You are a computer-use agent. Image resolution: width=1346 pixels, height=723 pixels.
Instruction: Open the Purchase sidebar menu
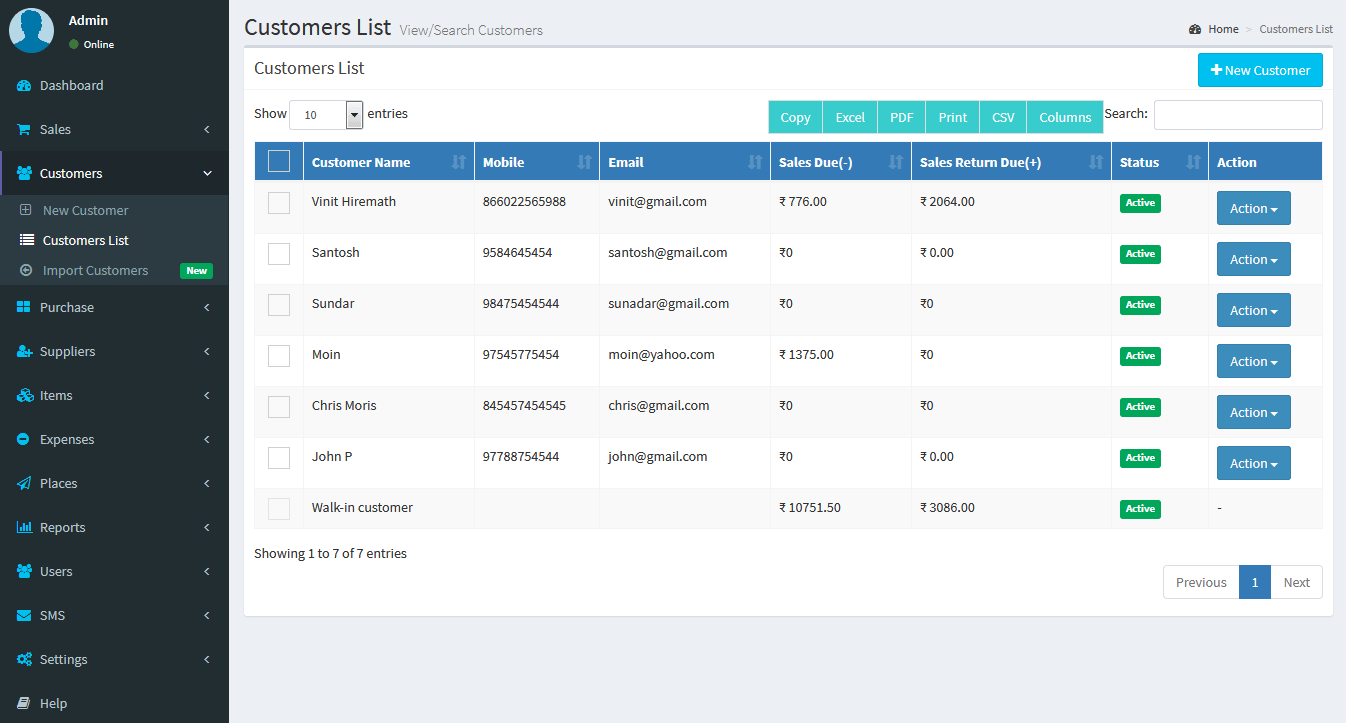pos(114,307)
